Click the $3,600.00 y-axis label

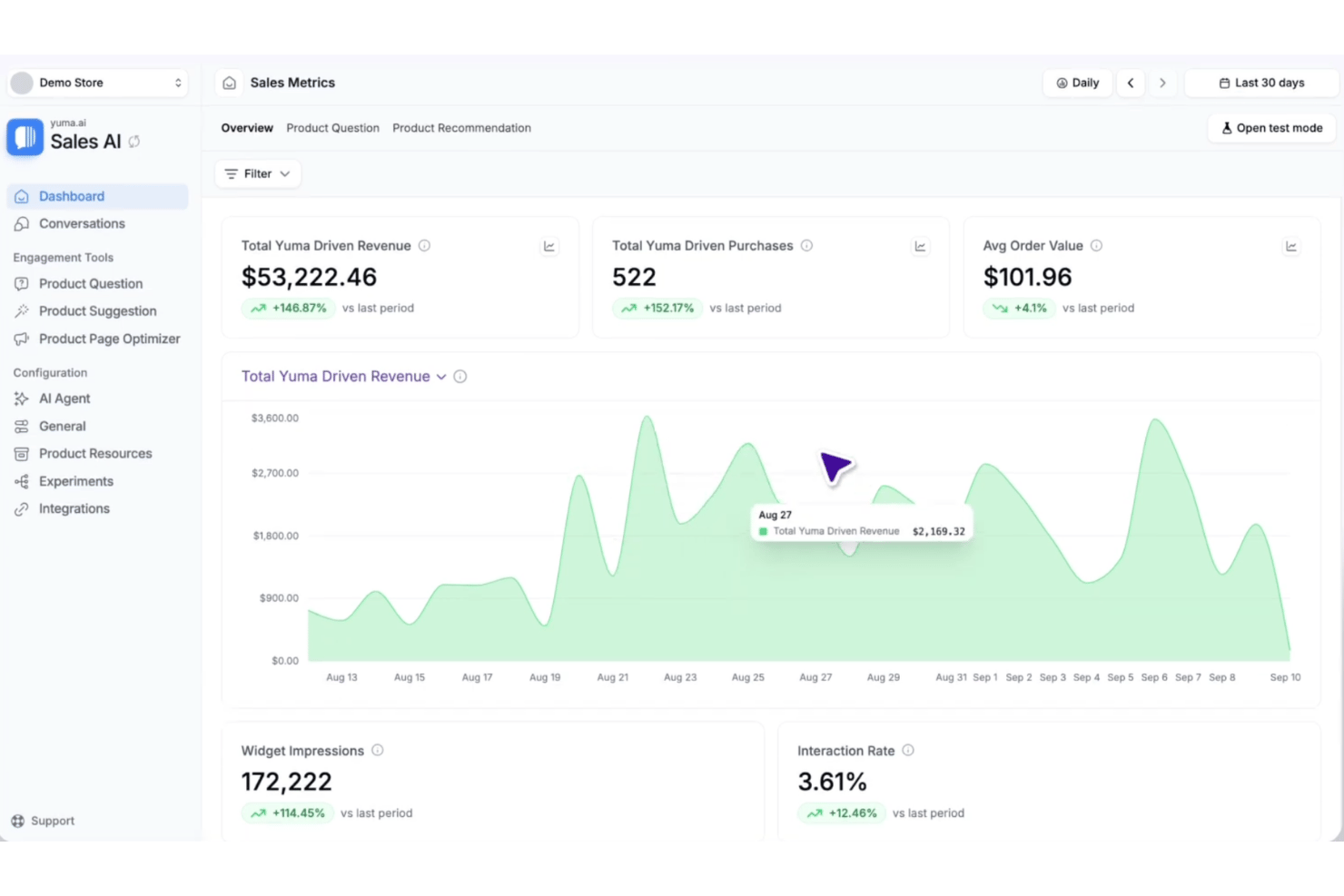tap(275, 418)
